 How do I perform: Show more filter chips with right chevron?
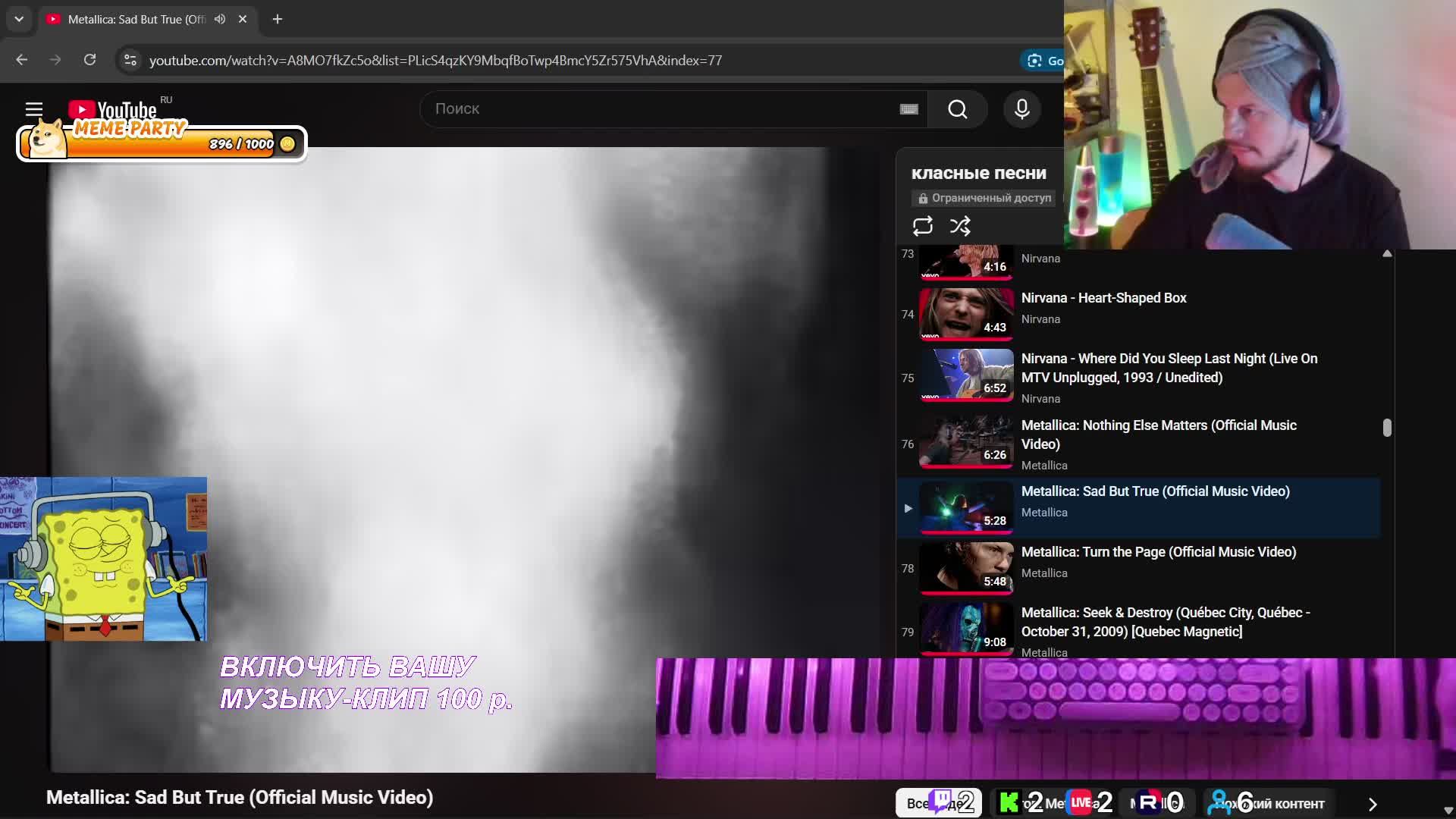point(1373,804)
